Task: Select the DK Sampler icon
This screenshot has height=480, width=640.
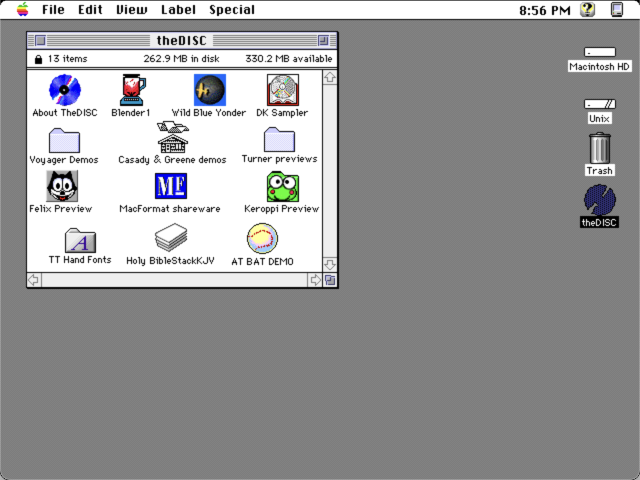Action: pyautogui.click(x=282, y=90)
